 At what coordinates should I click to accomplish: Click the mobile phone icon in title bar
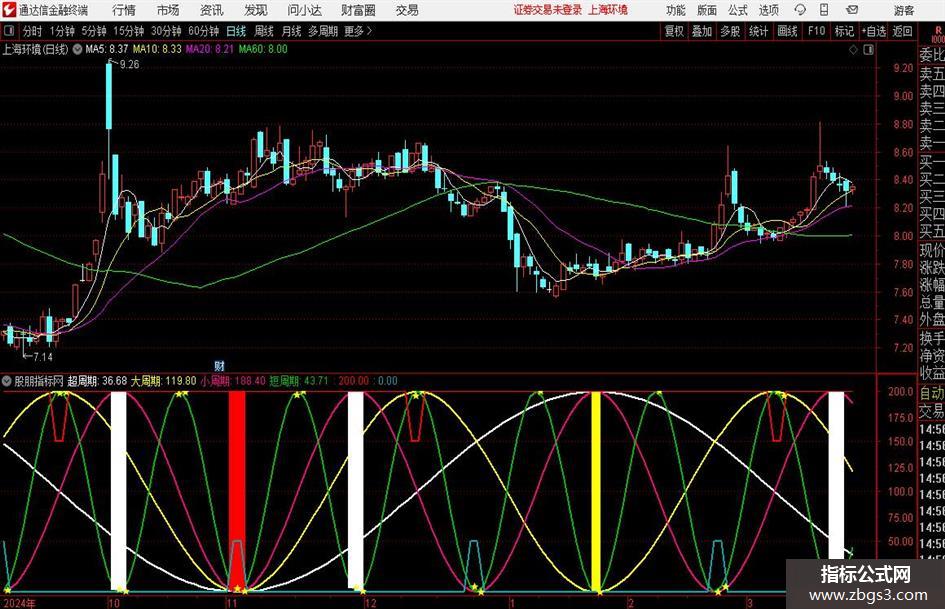(x=824, y=10)
